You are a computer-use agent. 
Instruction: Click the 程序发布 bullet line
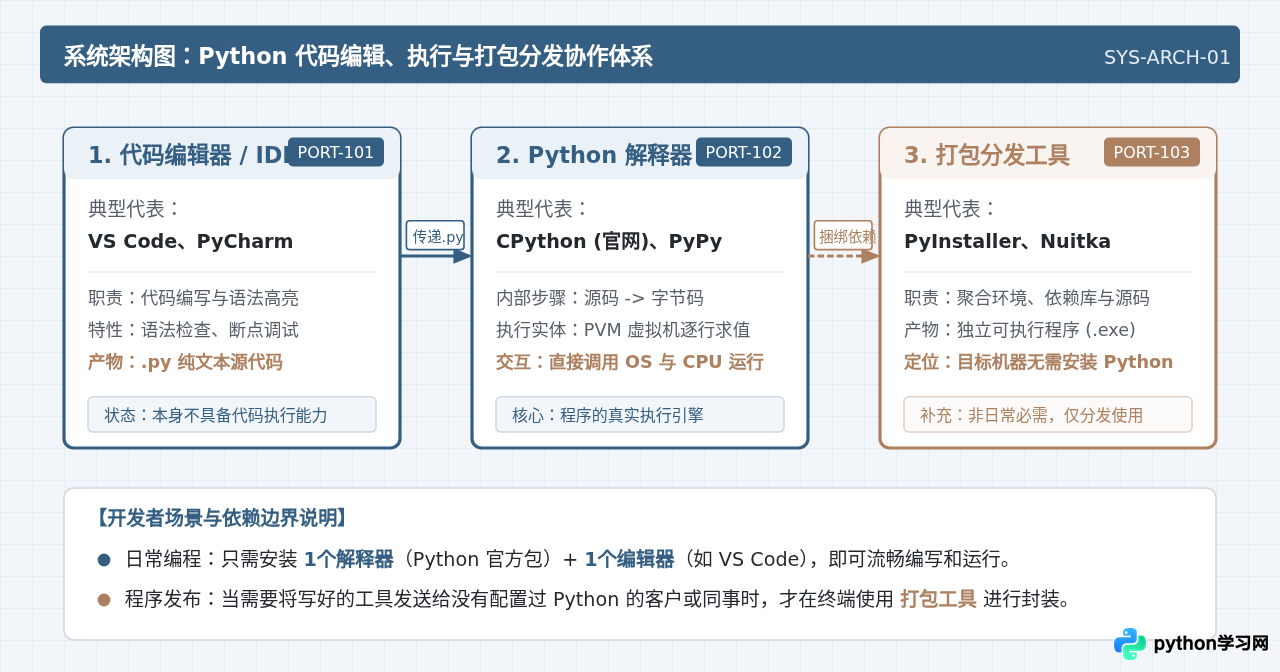pyautogui.click(x=585, y=599)
